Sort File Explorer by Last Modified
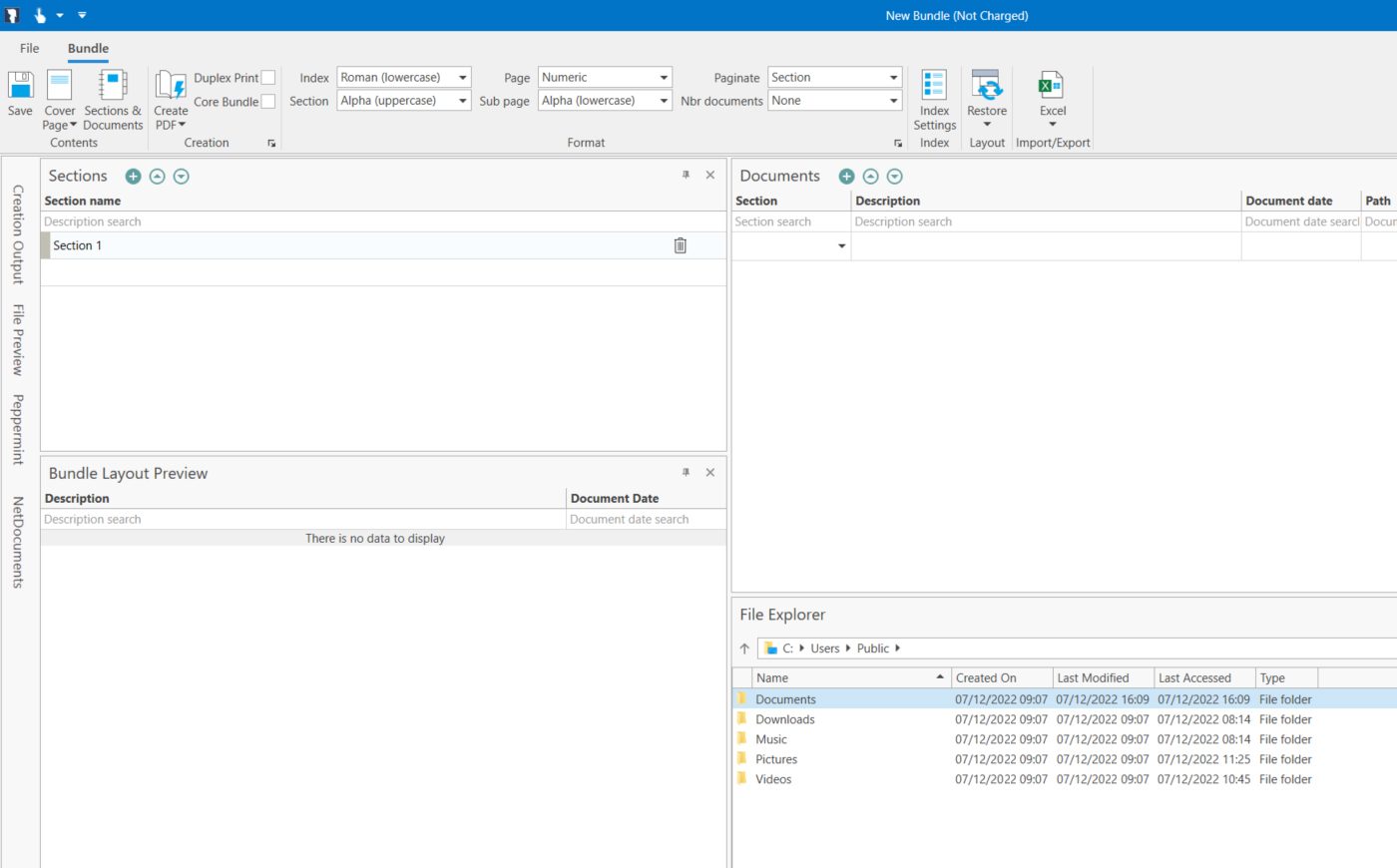 pos(1104,678)
